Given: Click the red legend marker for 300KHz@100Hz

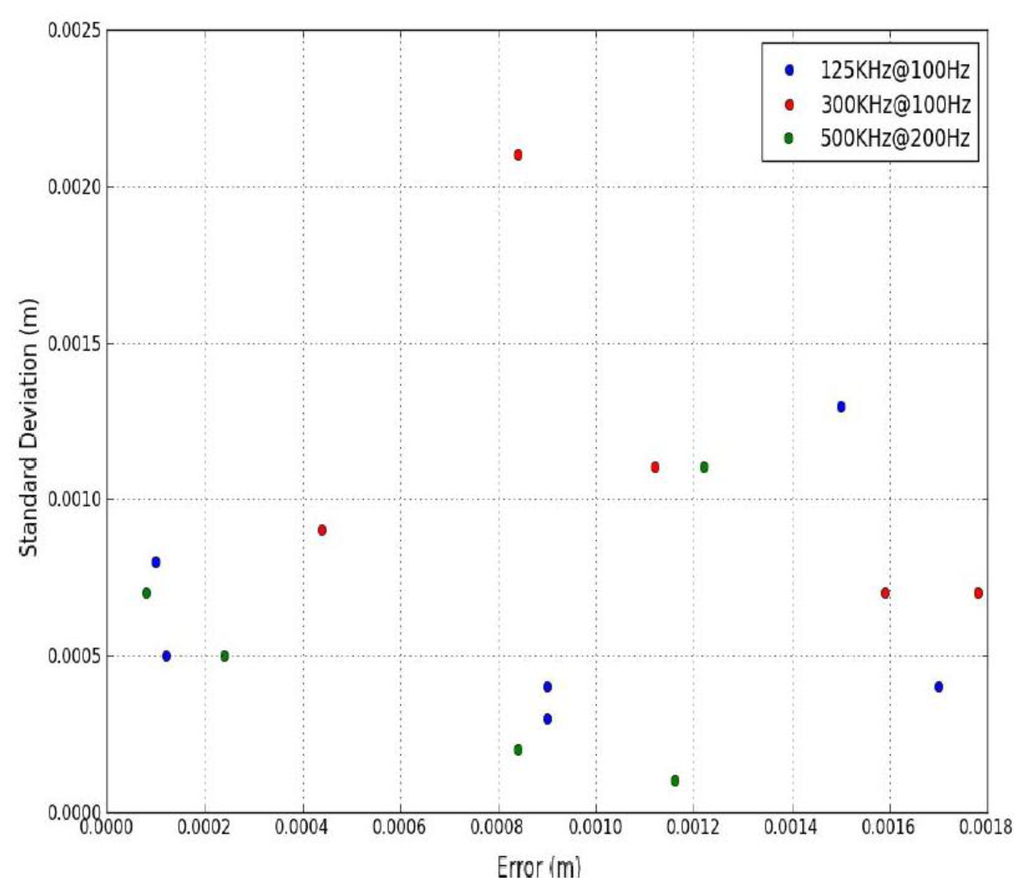Looking at the screenshot, I should click(788, 104).
